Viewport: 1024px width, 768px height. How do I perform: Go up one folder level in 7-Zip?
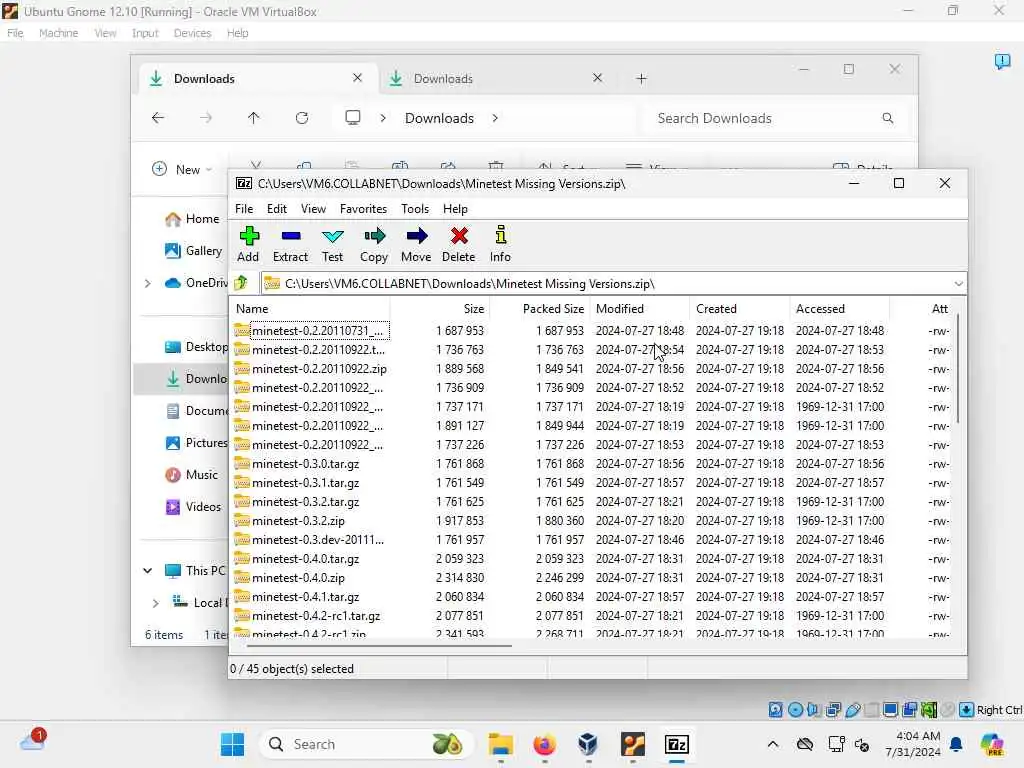tap(241, 283)
